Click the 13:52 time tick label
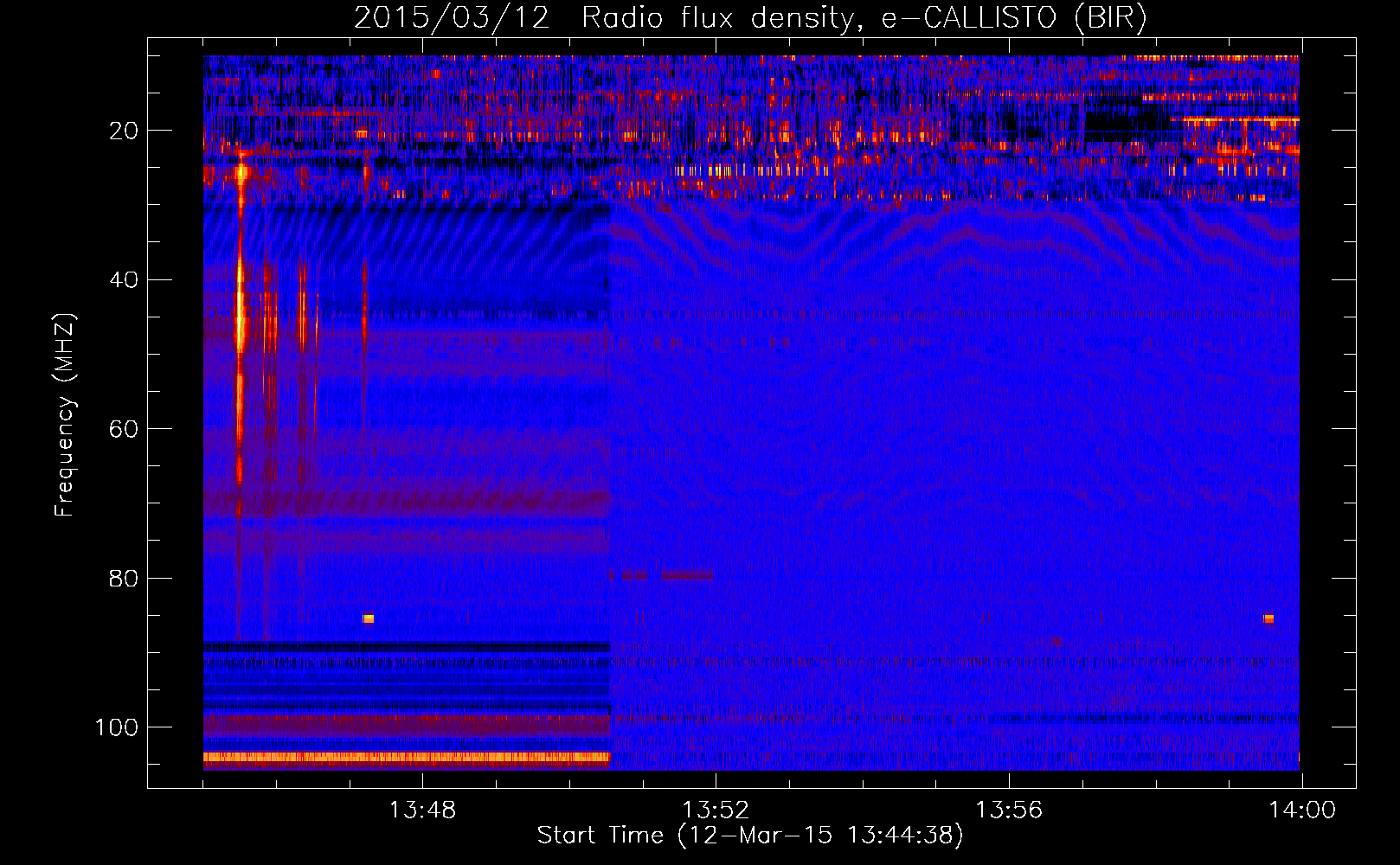 (716, 811)
